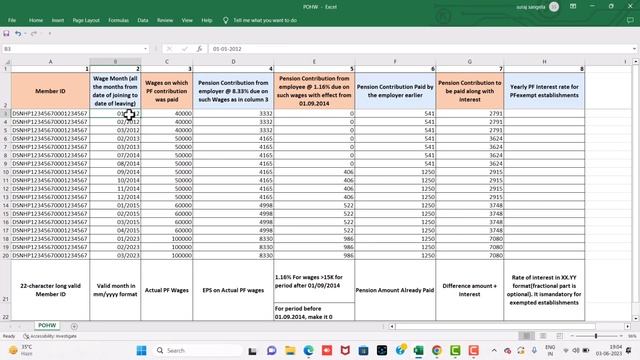This screenshot has width=640, height=360.
Task: Expand the Name Box dropdown arrow
Action: [x=145, y=49]
